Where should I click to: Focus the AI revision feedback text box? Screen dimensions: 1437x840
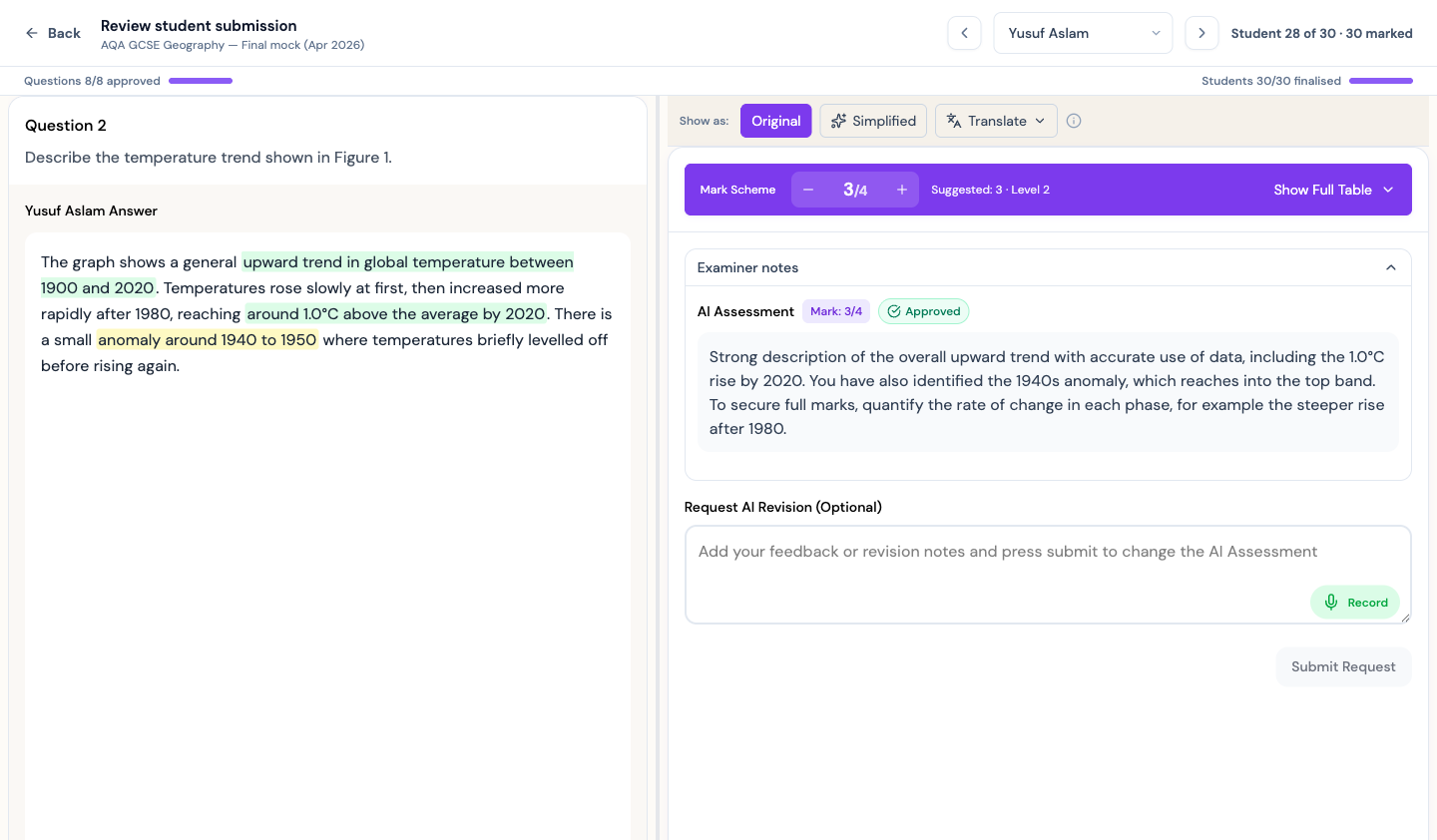coord(1048,575)
